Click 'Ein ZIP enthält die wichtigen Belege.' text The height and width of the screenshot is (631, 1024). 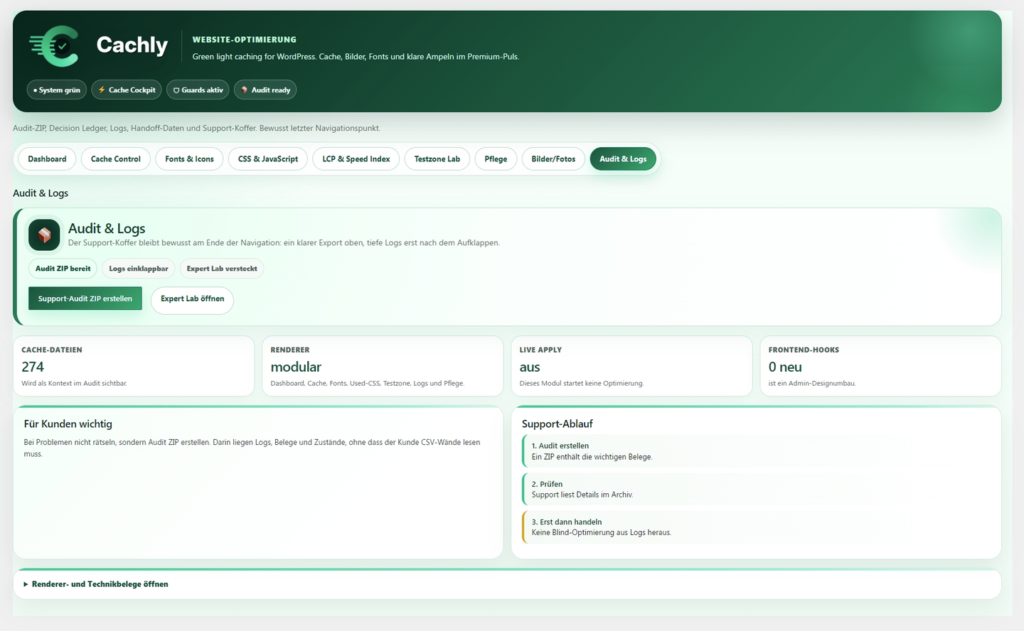[x=592, y=457]
